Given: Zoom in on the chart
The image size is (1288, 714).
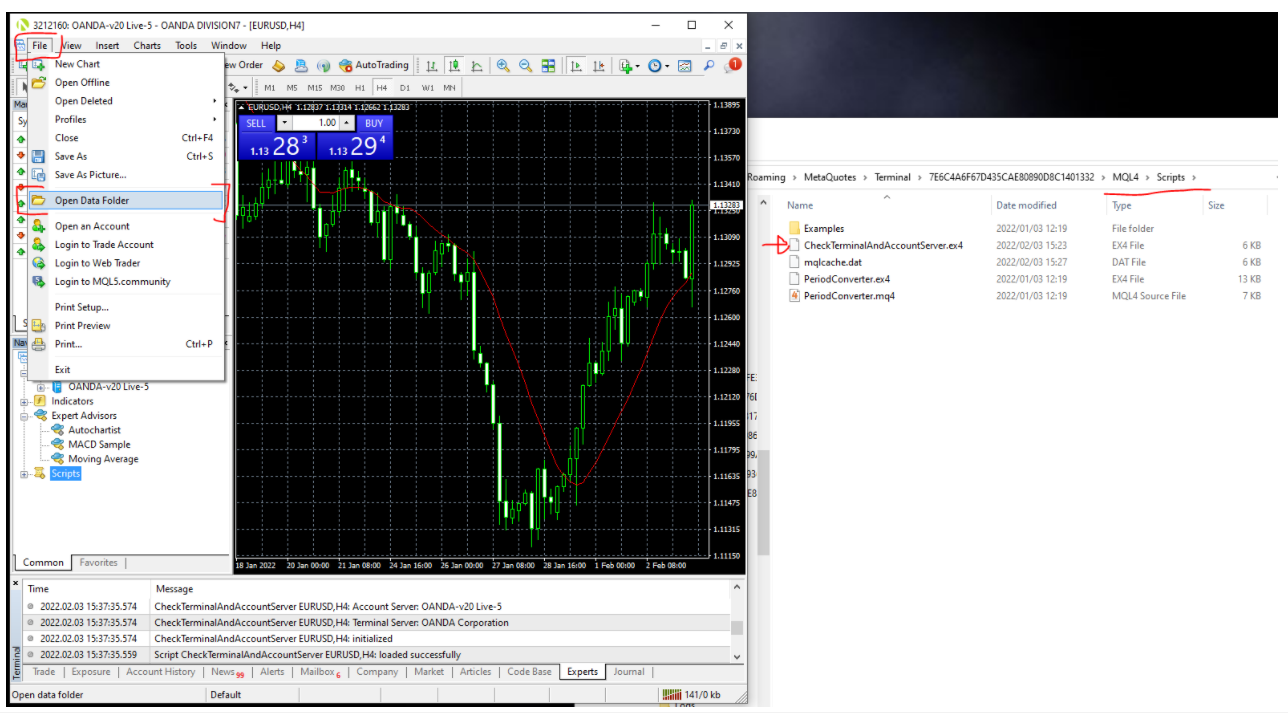Looking at the screenshot, I should (x=503, y=66).
